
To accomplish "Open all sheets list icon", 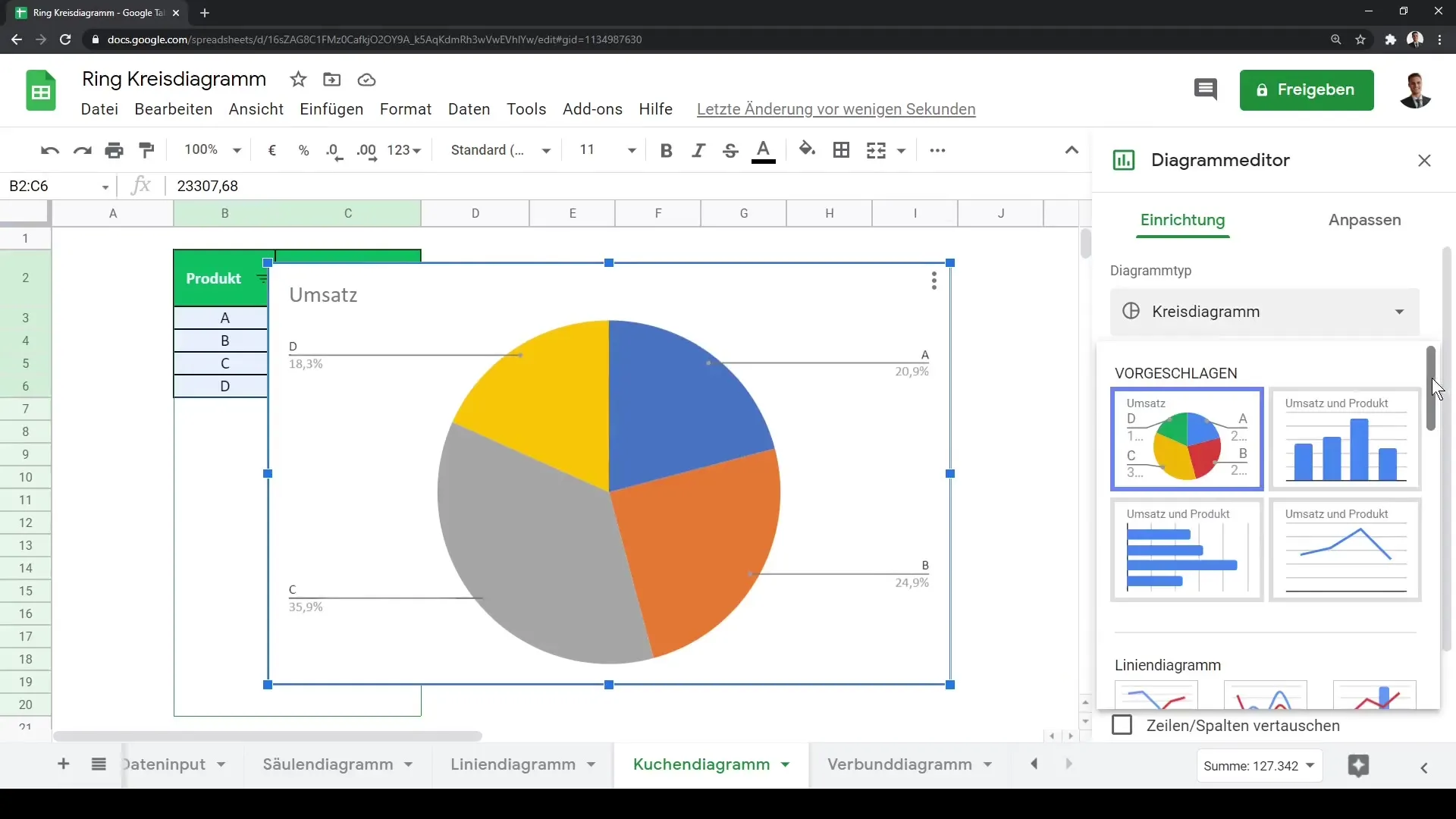I will click(99, 764).
